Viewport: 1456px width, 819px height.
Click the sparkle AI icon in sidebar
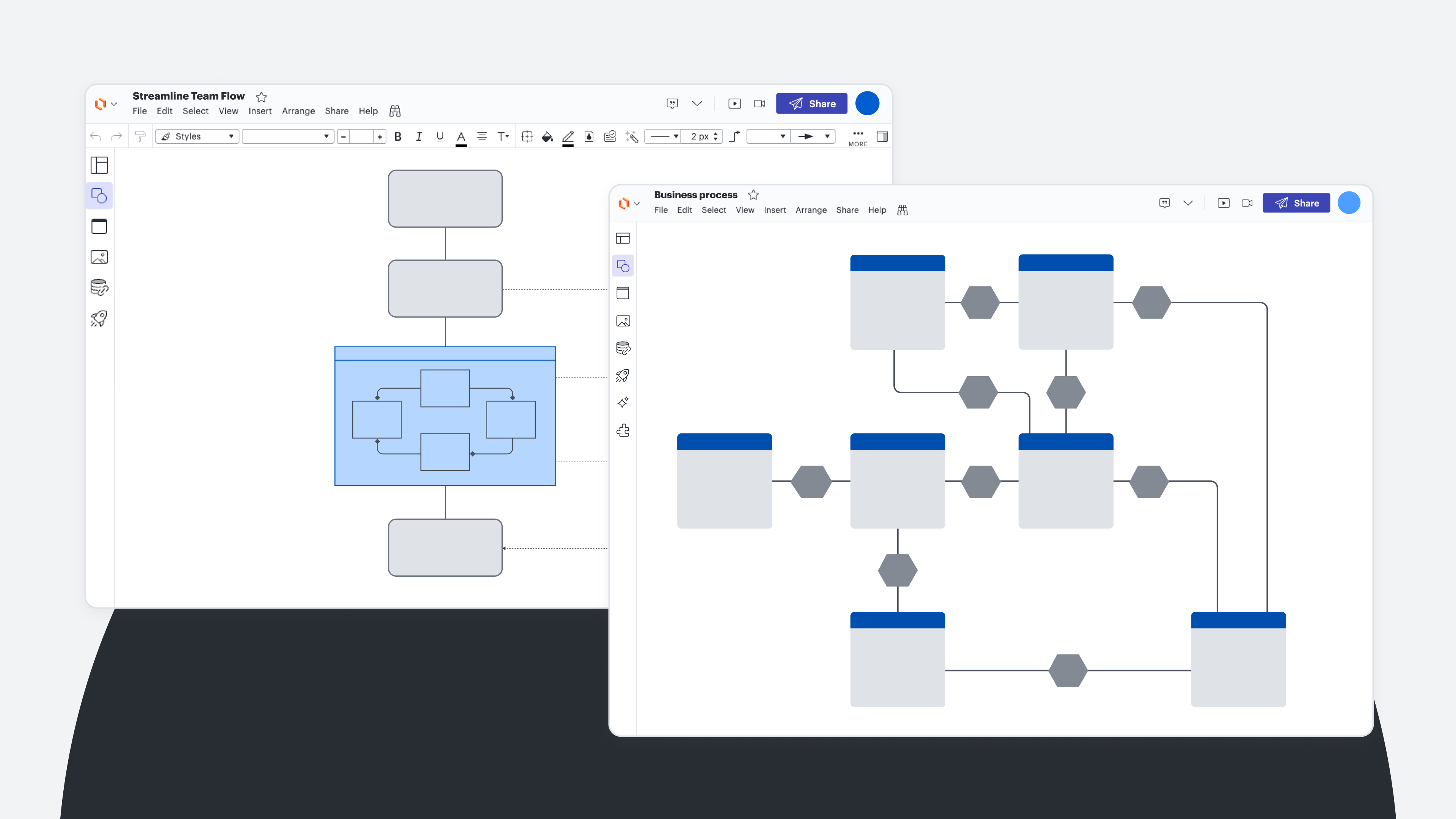(623, 402)
